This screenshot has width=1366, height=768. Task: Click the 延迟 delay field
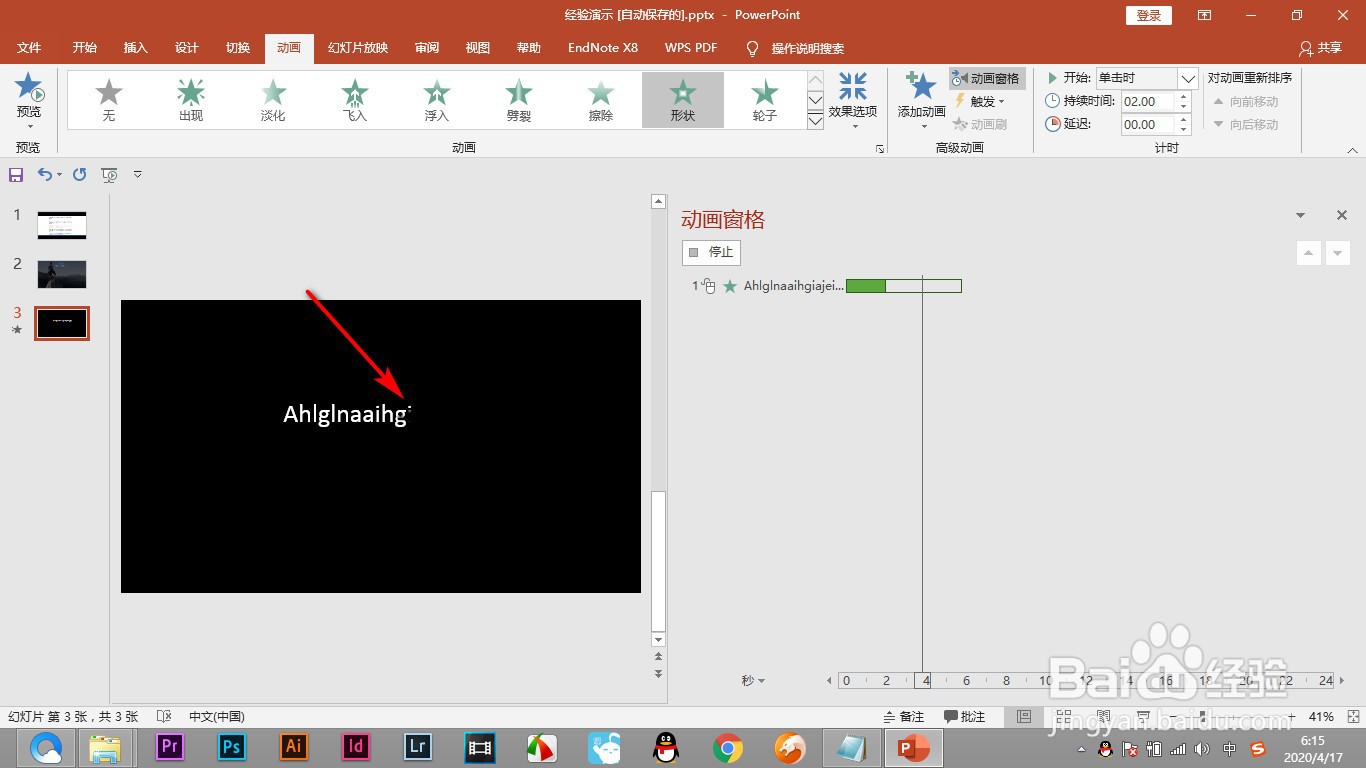1148,124
